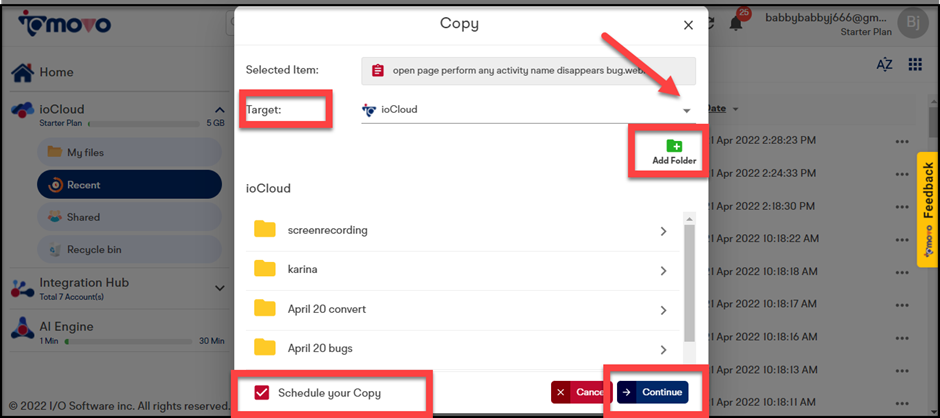940x418 pixels.
Task: Click the April 20 bugs folder icon
Action: tap(264, 347)
